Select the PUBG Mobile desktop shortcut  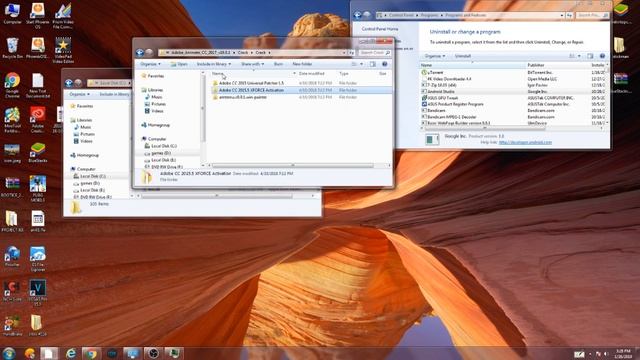click(38, 189)
